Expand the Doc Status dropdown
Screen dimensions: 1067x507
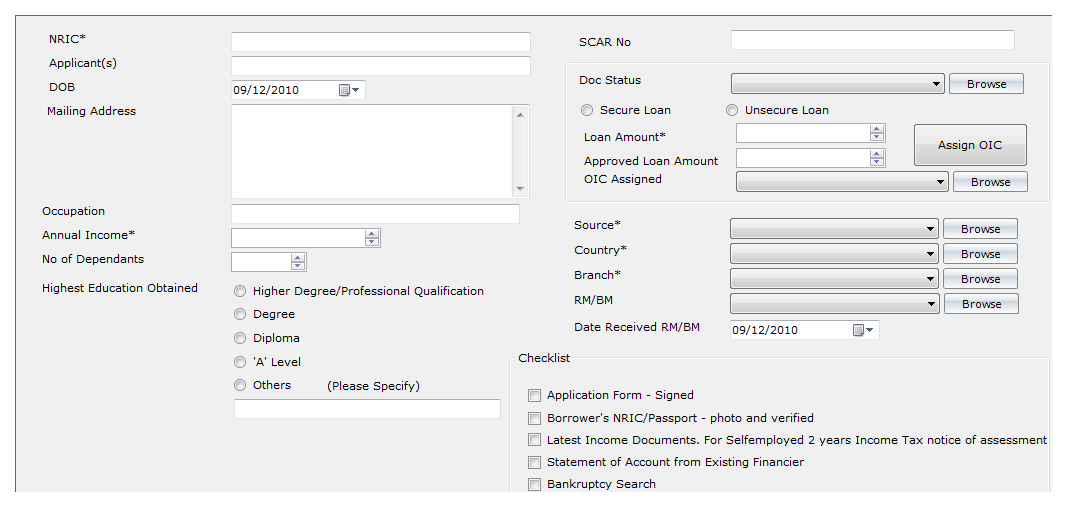pos(838,84)
